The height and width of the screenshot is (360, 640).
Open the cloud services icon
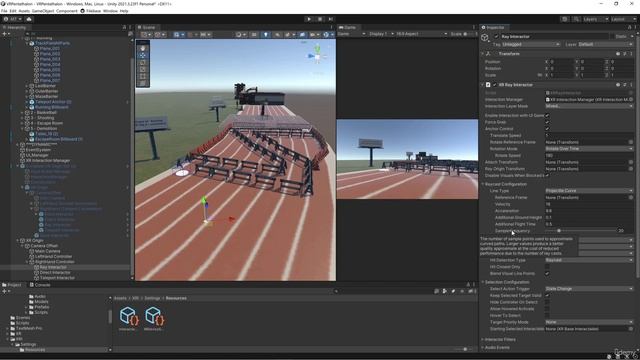coord(29,19)
